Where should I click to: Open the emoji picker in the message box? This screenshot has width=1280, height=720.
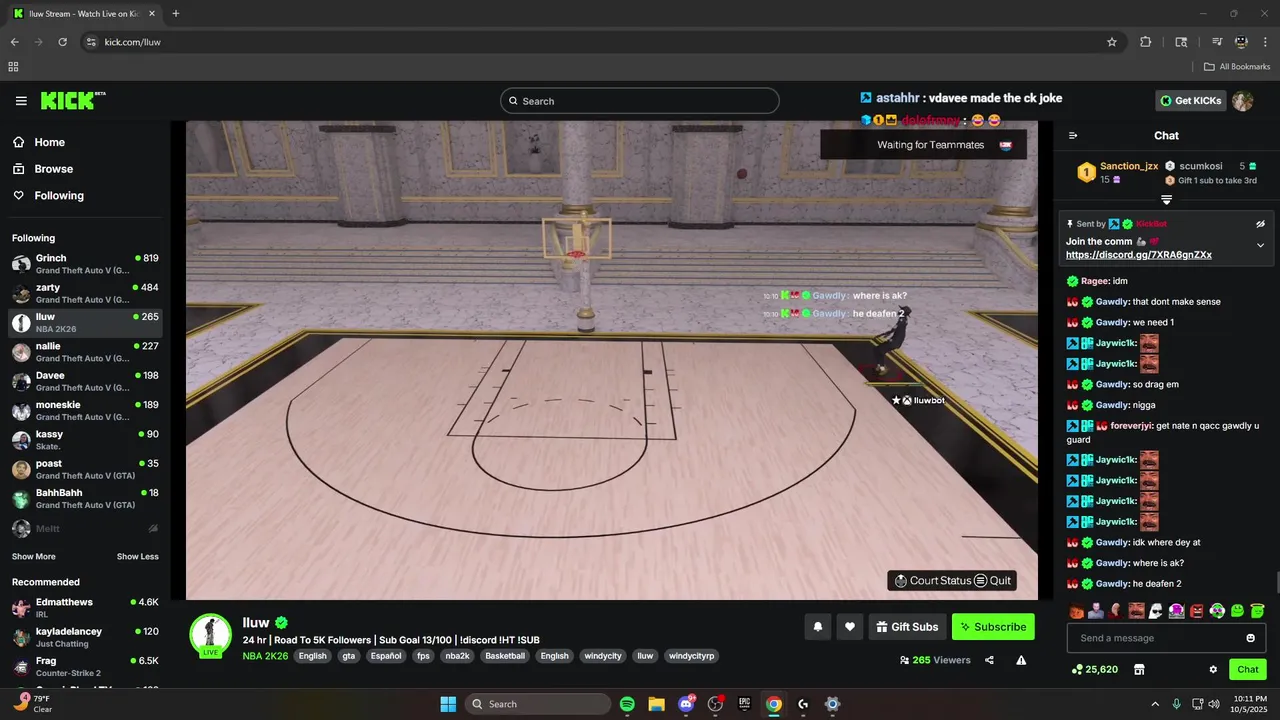coord(1250,638)
